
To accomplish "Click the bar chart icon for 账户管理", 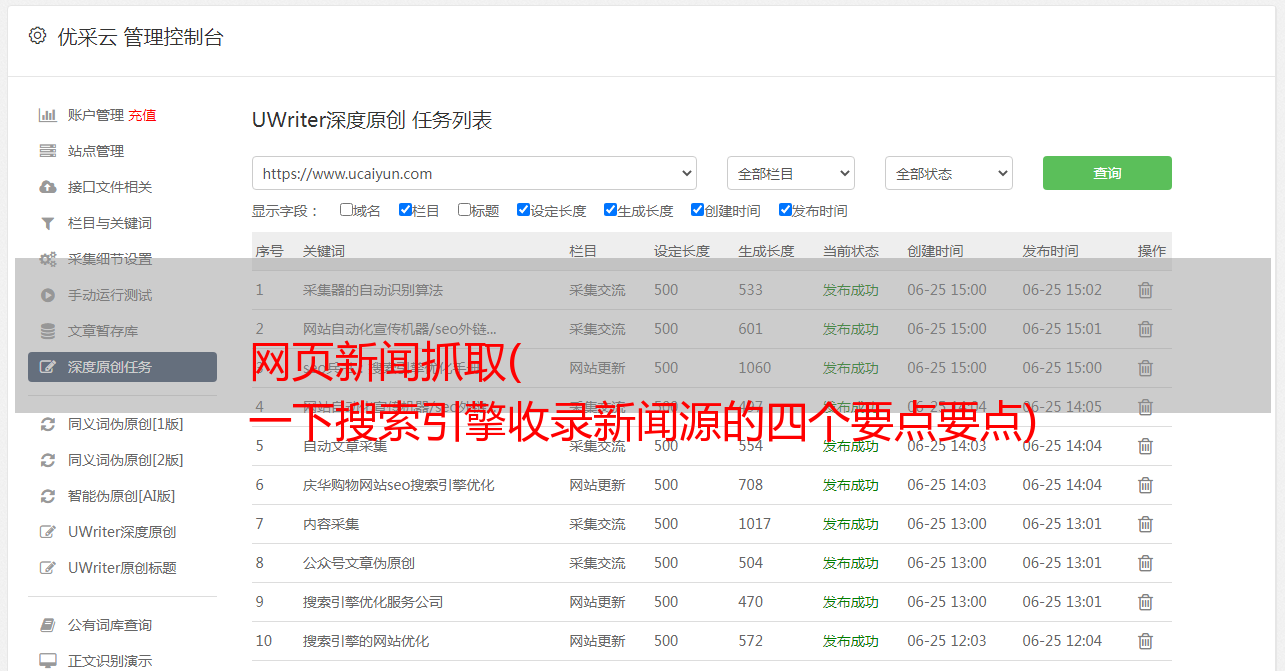I will pos(47,115).
